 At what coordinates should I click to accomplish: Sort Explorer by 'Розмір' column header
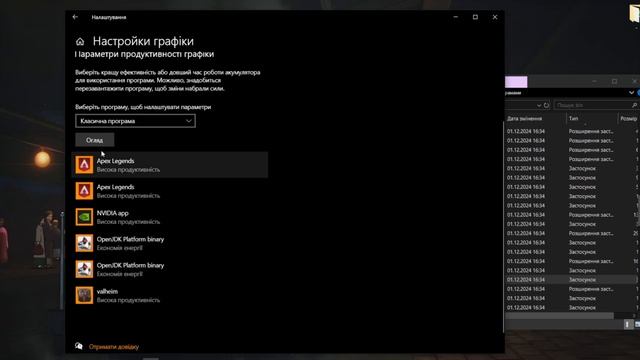coord(629,118)
